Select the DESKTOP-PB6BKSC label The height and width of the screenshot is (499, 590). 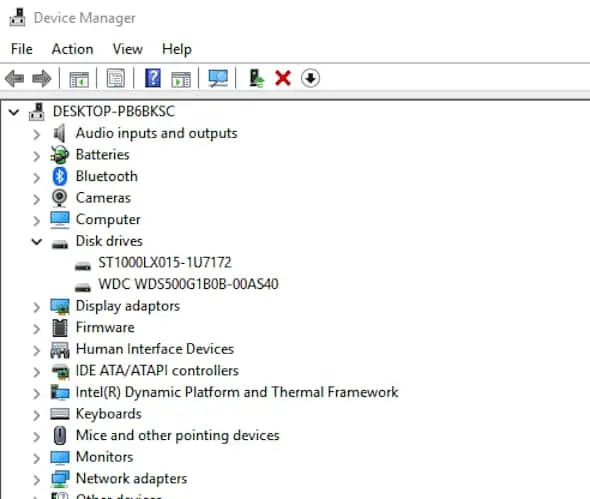click(114, 111)
